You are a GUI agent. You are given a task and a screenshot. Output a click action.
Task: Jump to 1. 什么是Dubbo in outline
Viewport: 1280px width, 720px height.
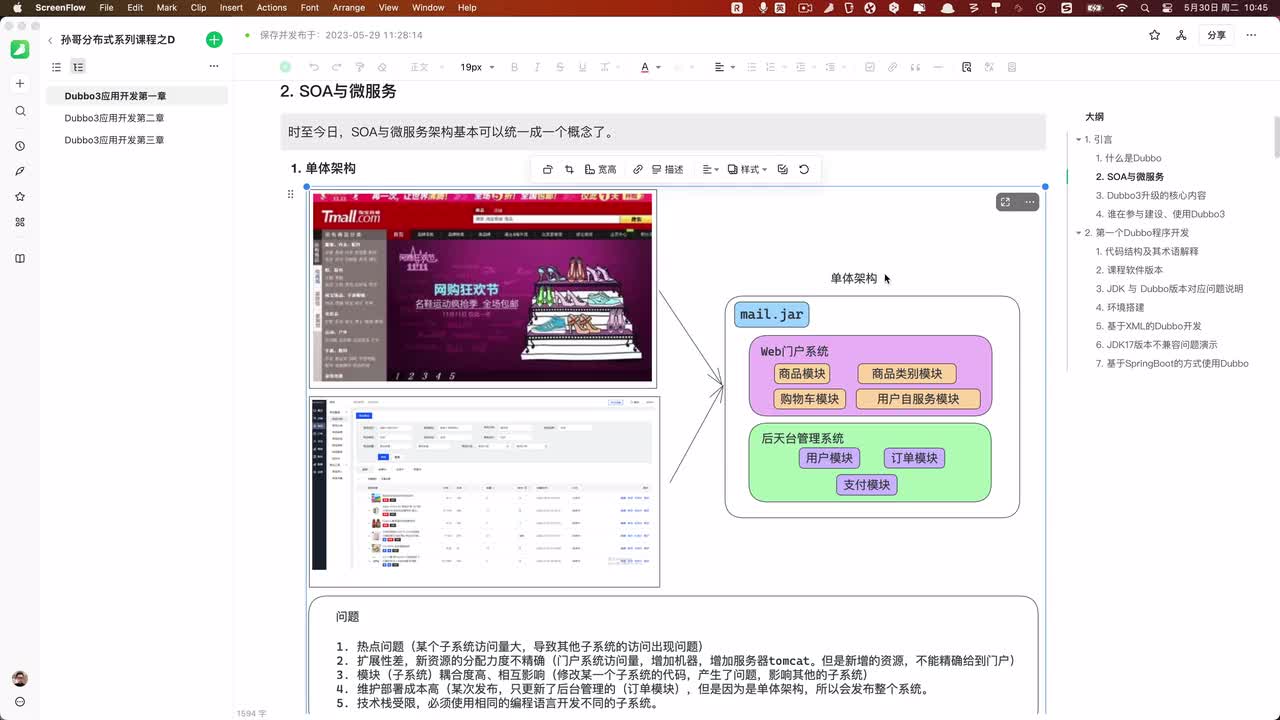coord(1128,158)
